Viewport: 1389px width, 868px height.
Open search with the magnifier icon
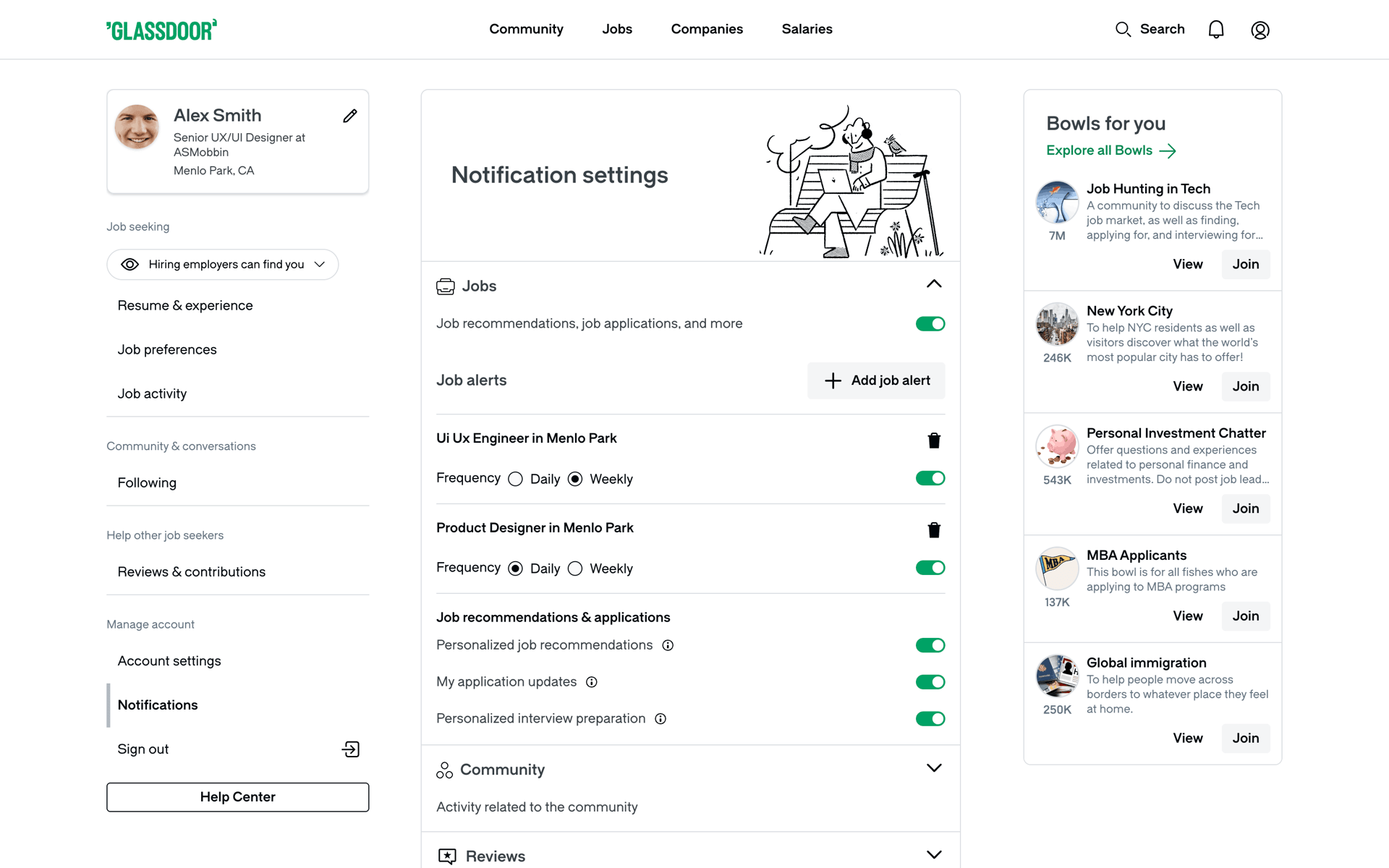1123,30
